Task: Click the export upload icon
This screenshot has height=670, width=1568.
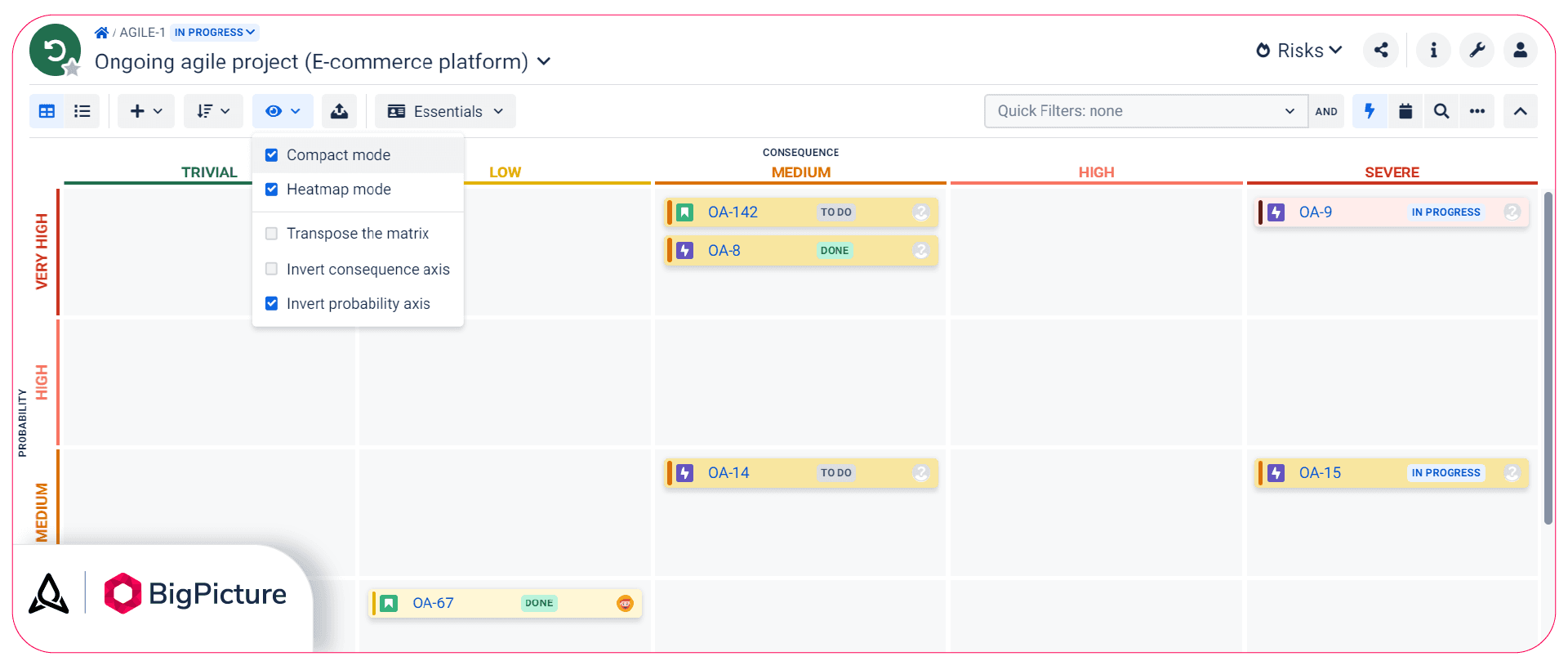Action: tap(339, 111)
